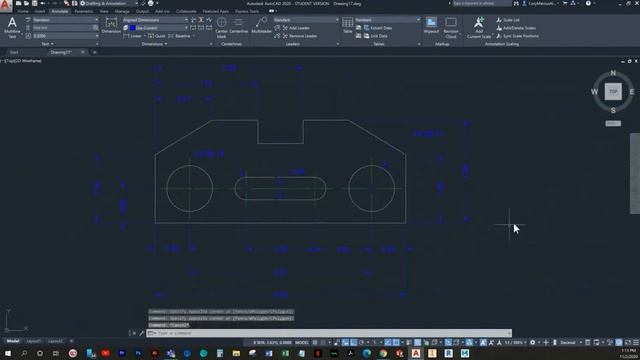
Task: Open the Scale List
Action: point(508,20)
